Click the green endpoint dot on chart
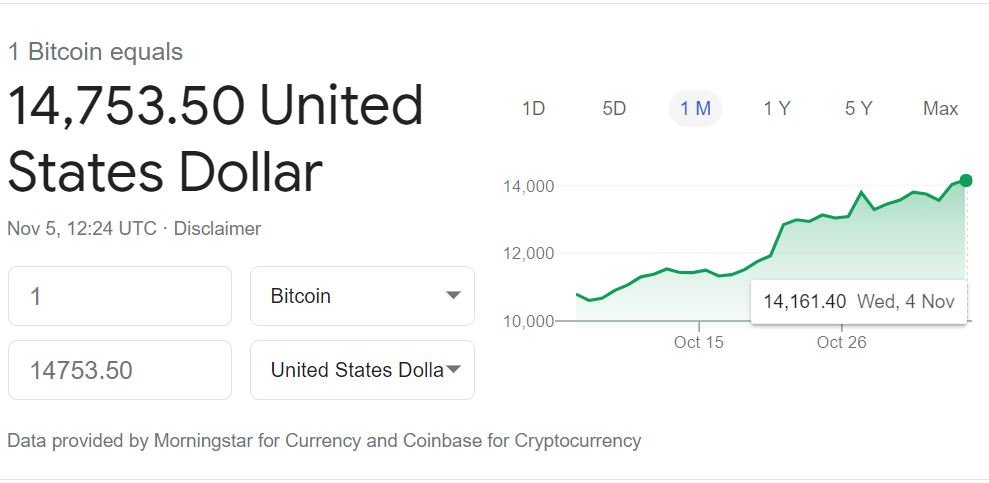The height and width of the screenshot is (483, 989). pyautogui.click(x=965, y=180)
